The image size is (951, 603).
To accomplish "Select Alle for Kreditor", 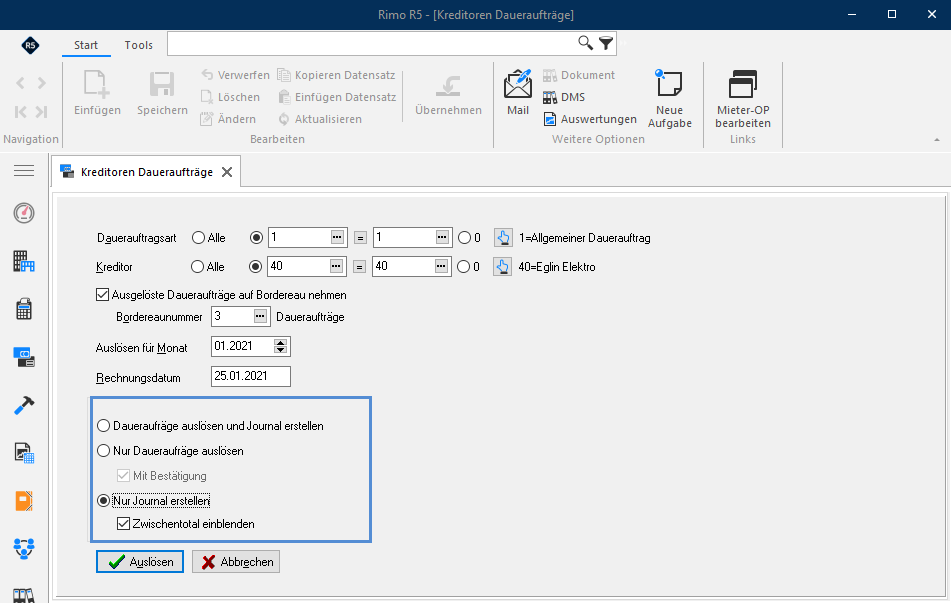I will 197,266.
